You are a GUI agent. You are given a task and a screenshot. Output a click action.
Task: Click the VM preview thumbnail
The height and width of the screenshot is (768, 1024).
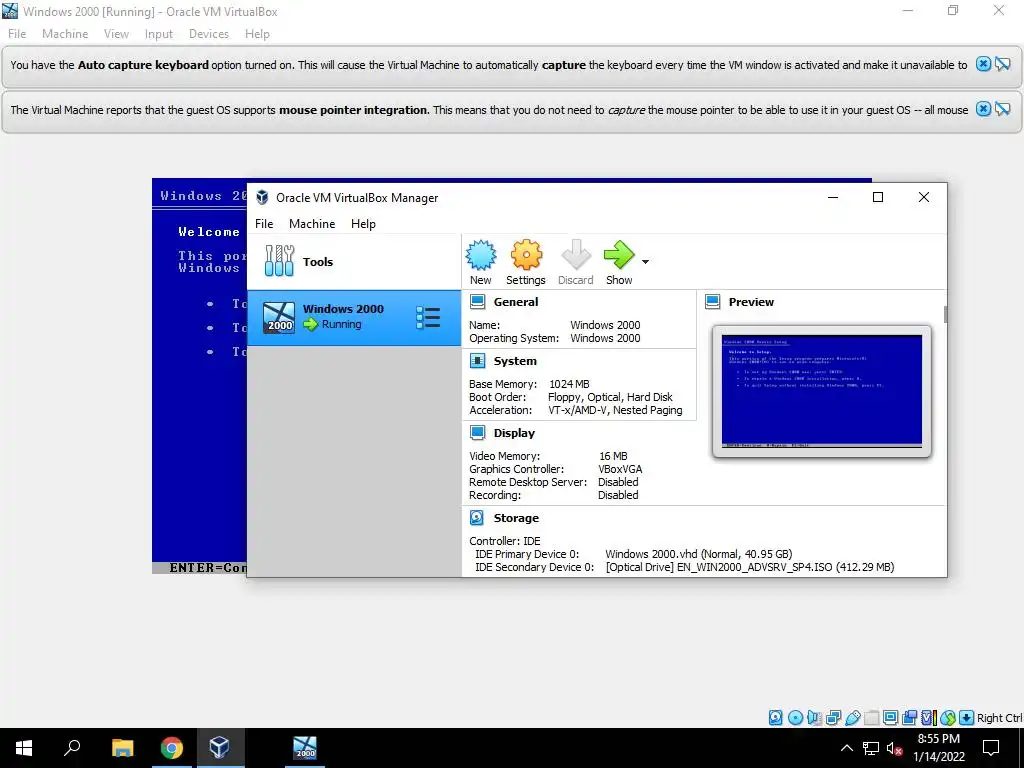tap(822, 391)
